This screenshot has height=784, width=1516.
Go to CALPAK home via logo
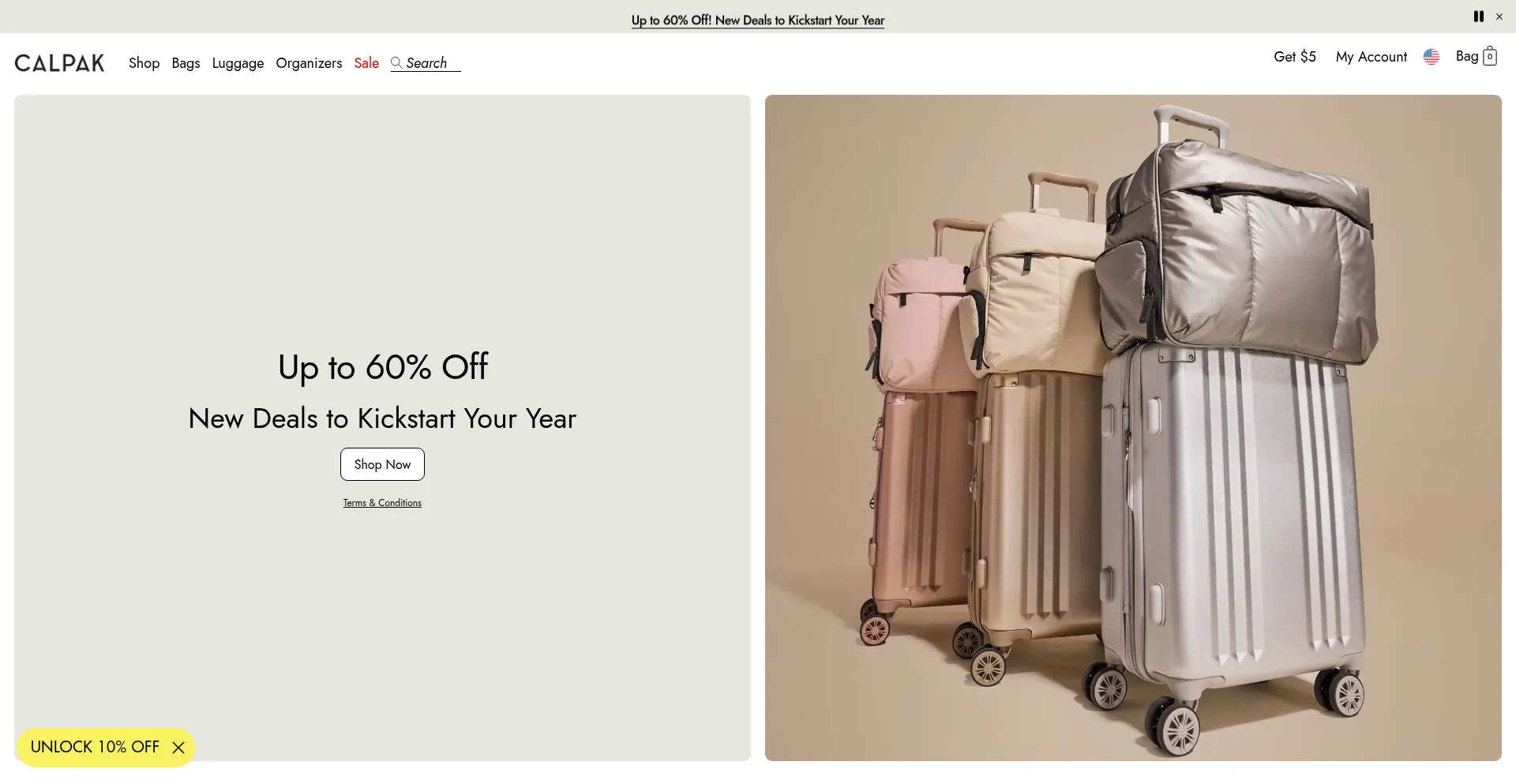pyautogui.click(x=59, y=63)
